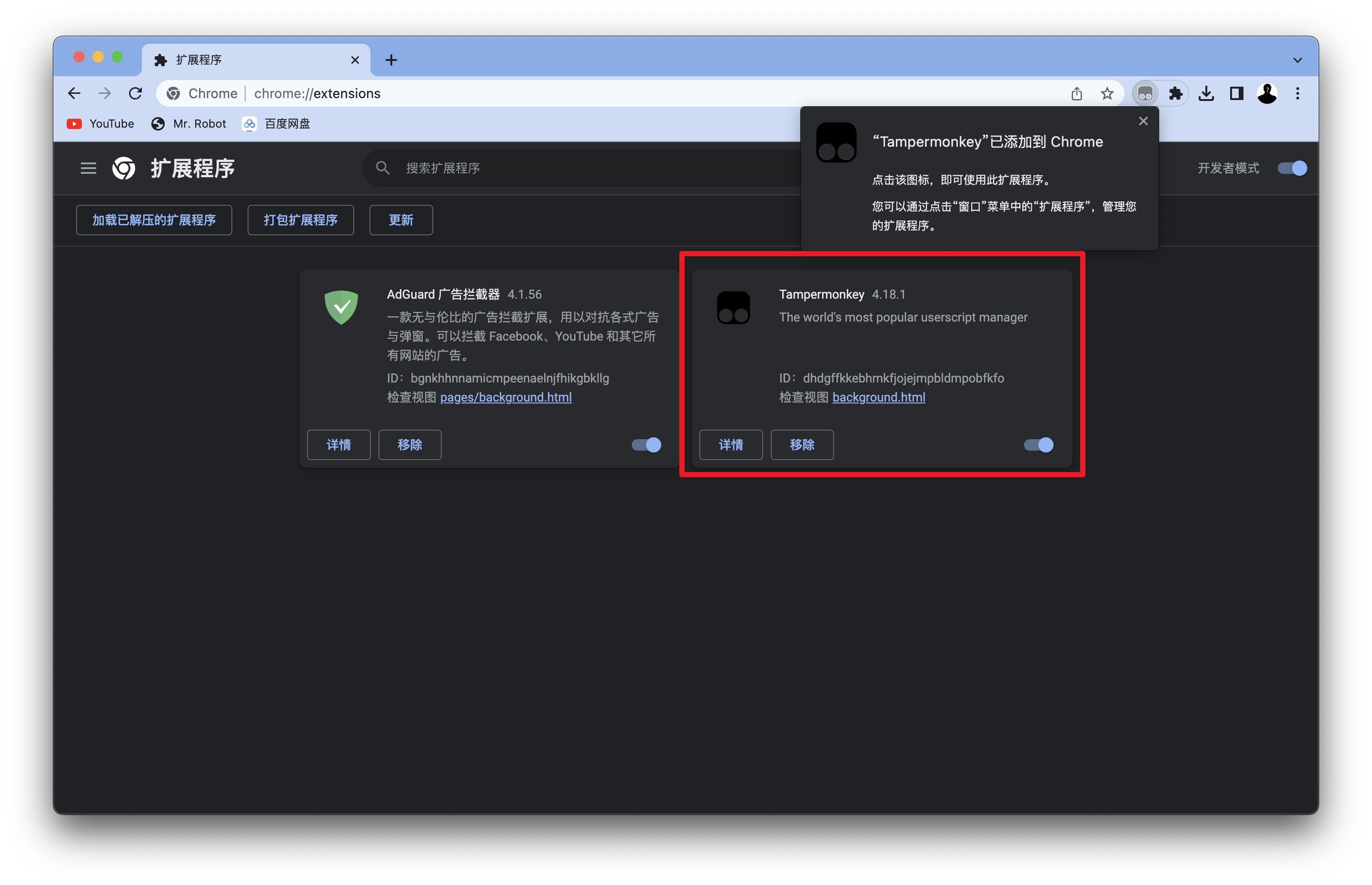
Task: Expand the tab search chevron
Action: (x=1297, y=60)
